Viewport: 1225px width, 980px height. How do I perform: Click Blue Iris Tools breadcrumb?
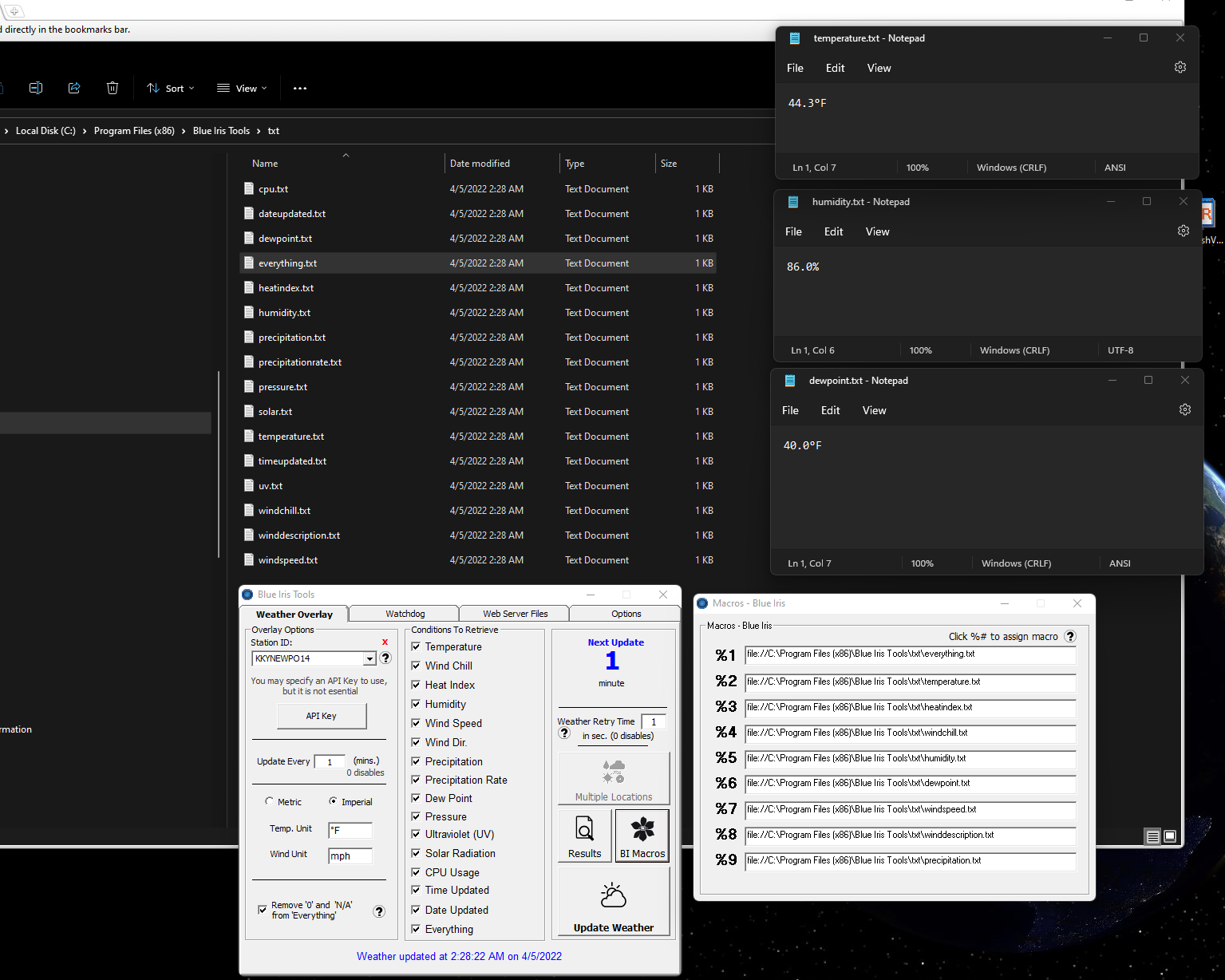coord(221,131)
